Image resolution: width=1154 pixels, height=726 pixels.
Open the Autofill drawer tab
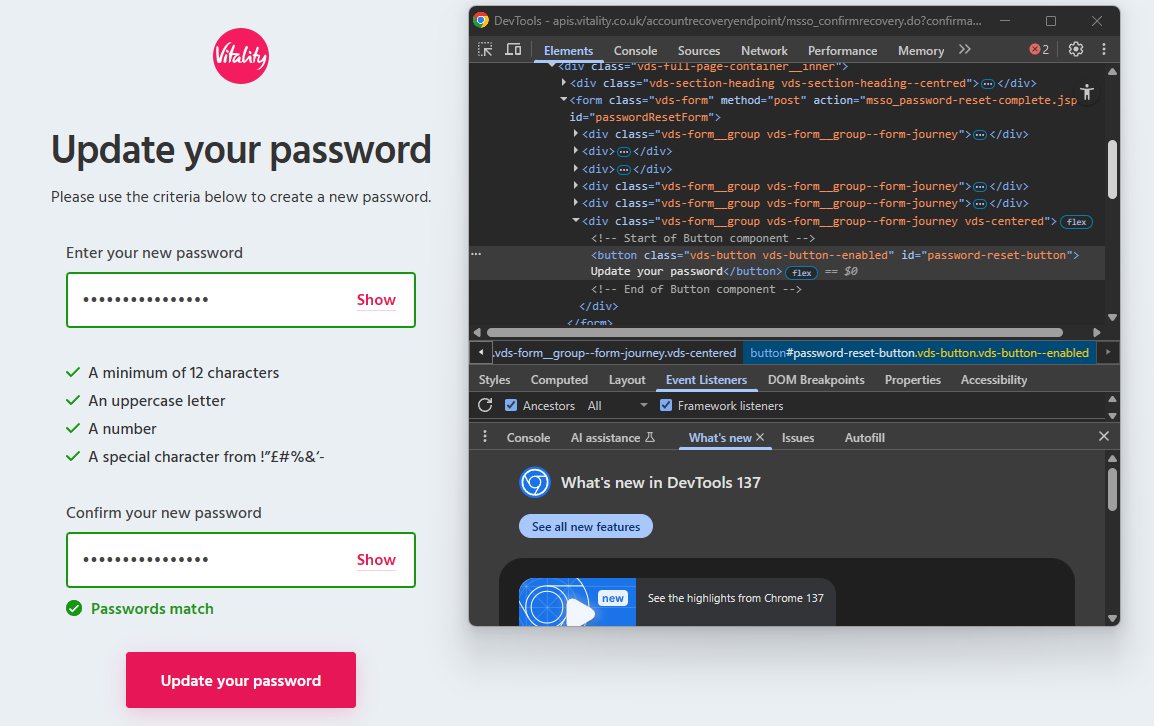pyautogui.click(x=865, y=437)
